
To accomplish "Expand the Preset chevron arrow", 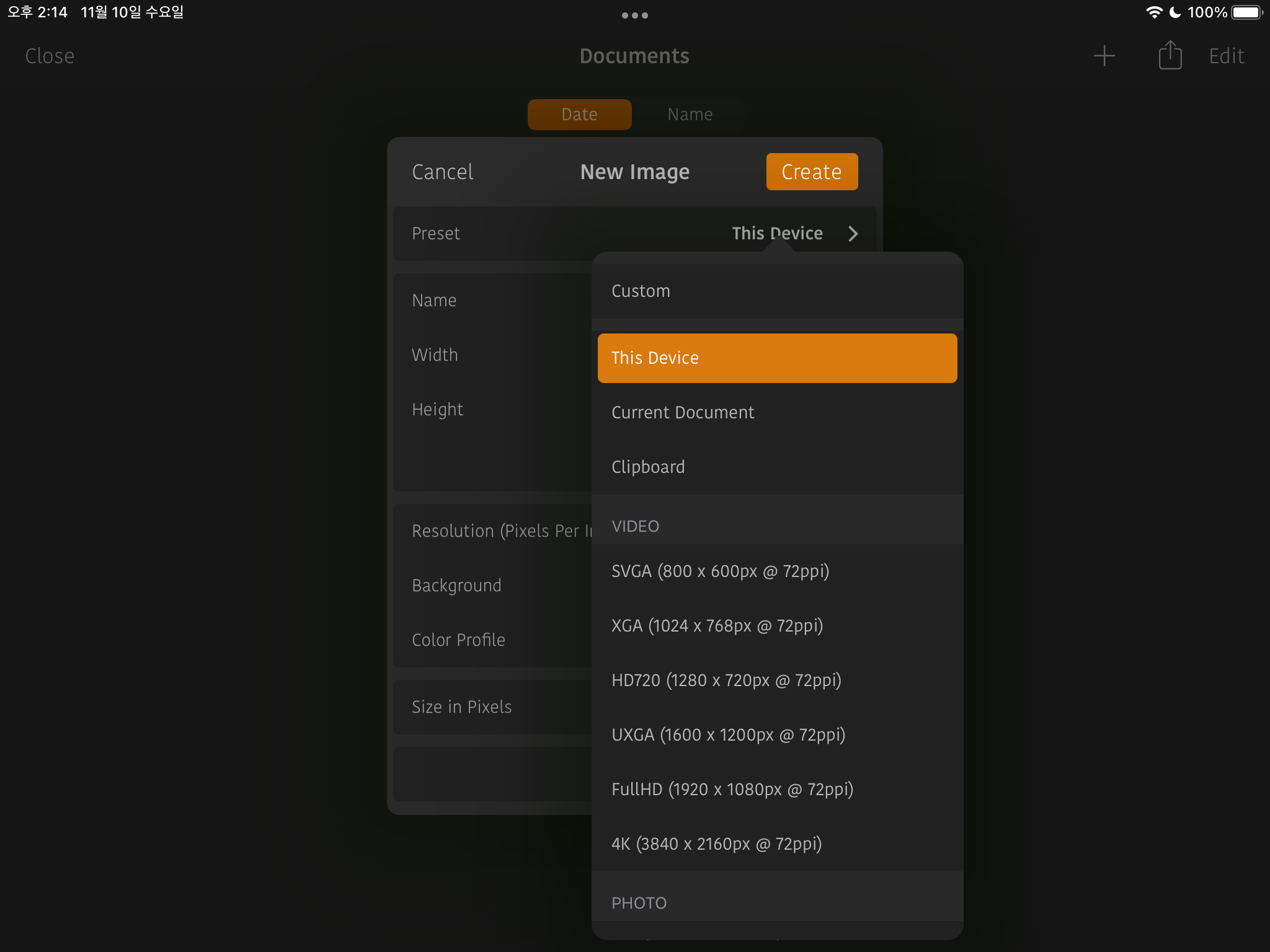I will click(853, 234).
